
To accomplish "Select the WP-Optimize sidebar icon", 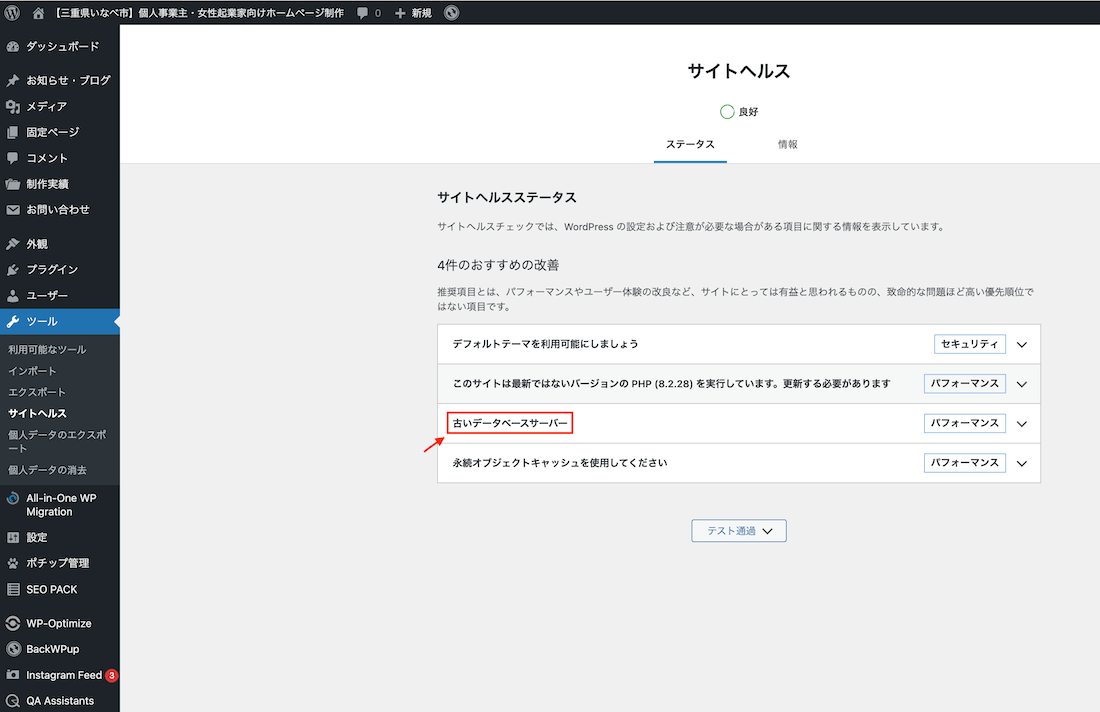I will point(12,623).
